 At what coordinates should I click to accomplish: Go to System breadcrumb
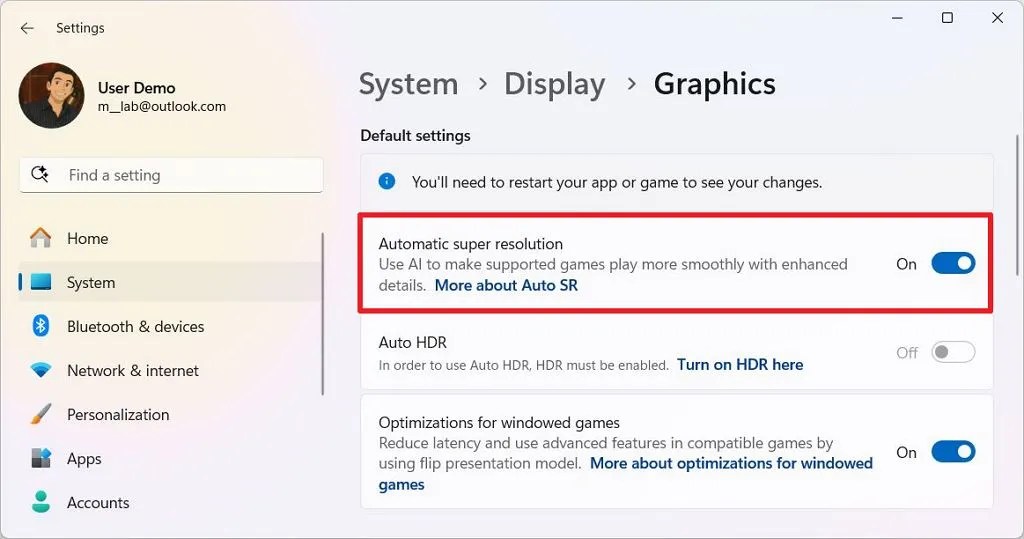click(408, 84)
